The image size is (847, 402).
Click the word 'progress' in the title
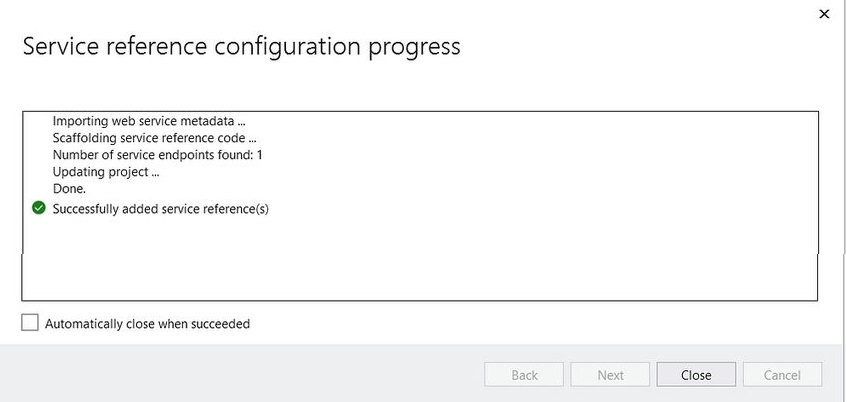point(414,49)
